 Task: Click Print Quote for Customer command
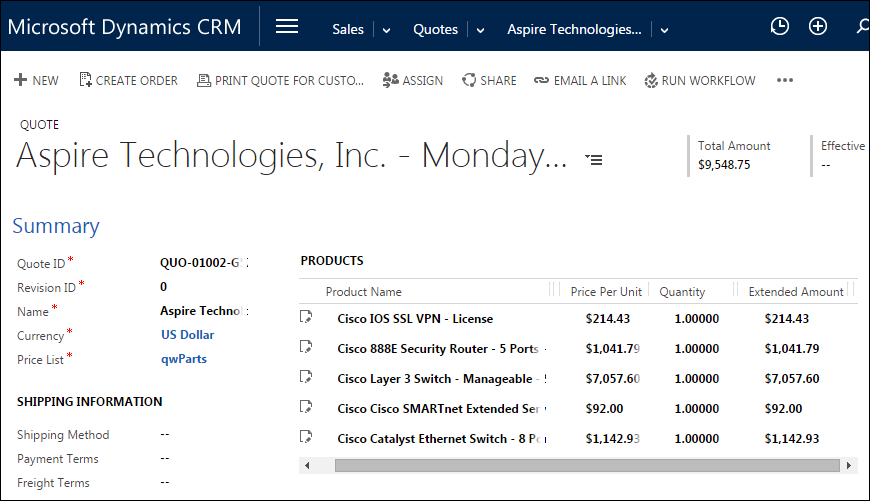[x=280, y=80]
